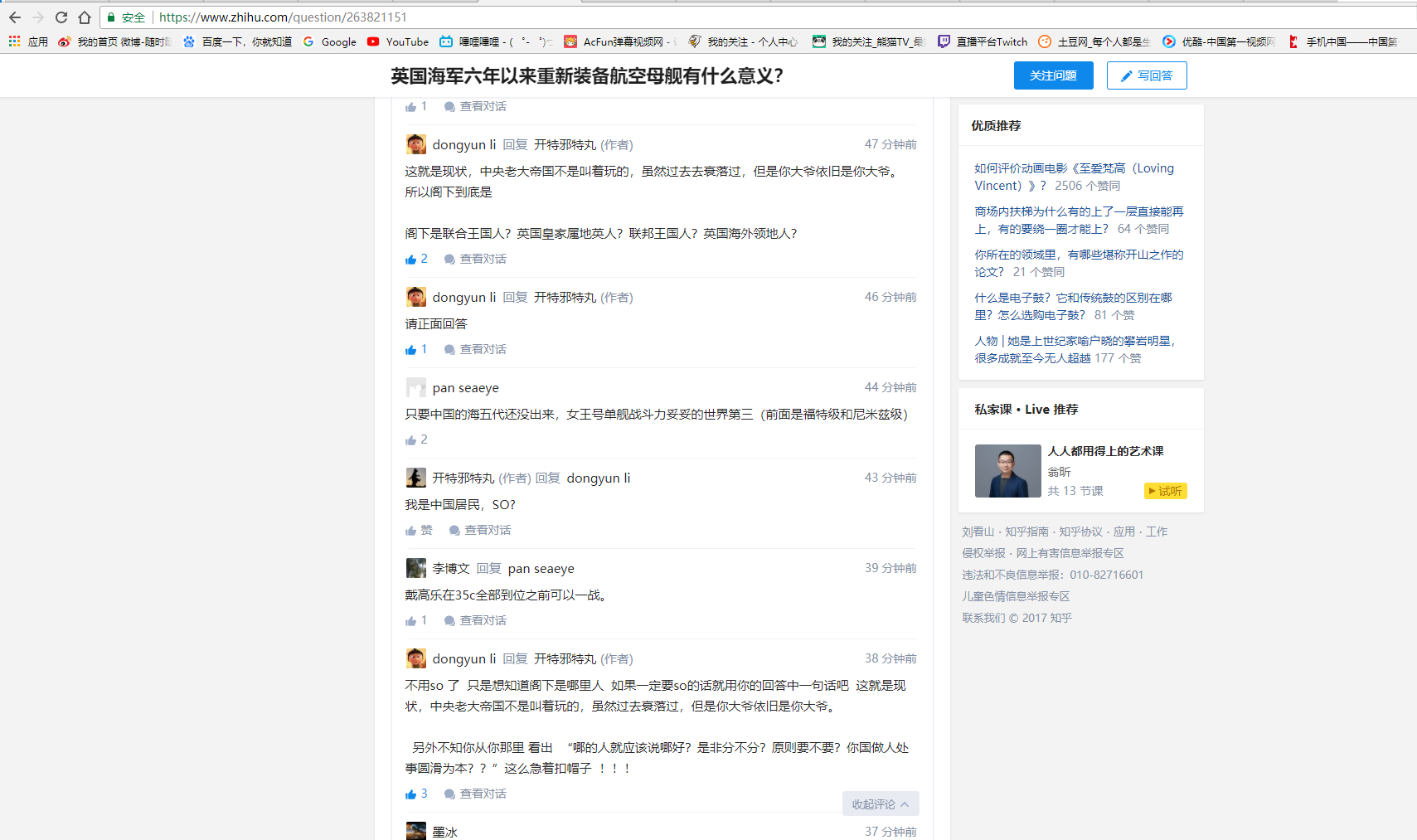The height and width of the screenshot is (840, 1417).
Task: Open the Google bookmark
Action: [x=330, y=41]
